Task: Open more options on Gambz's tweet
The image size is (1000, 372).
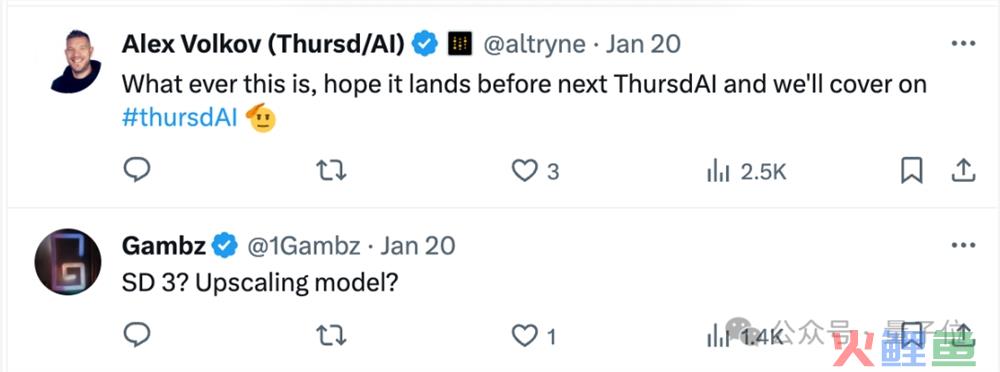Action: [x=963, y=246]
